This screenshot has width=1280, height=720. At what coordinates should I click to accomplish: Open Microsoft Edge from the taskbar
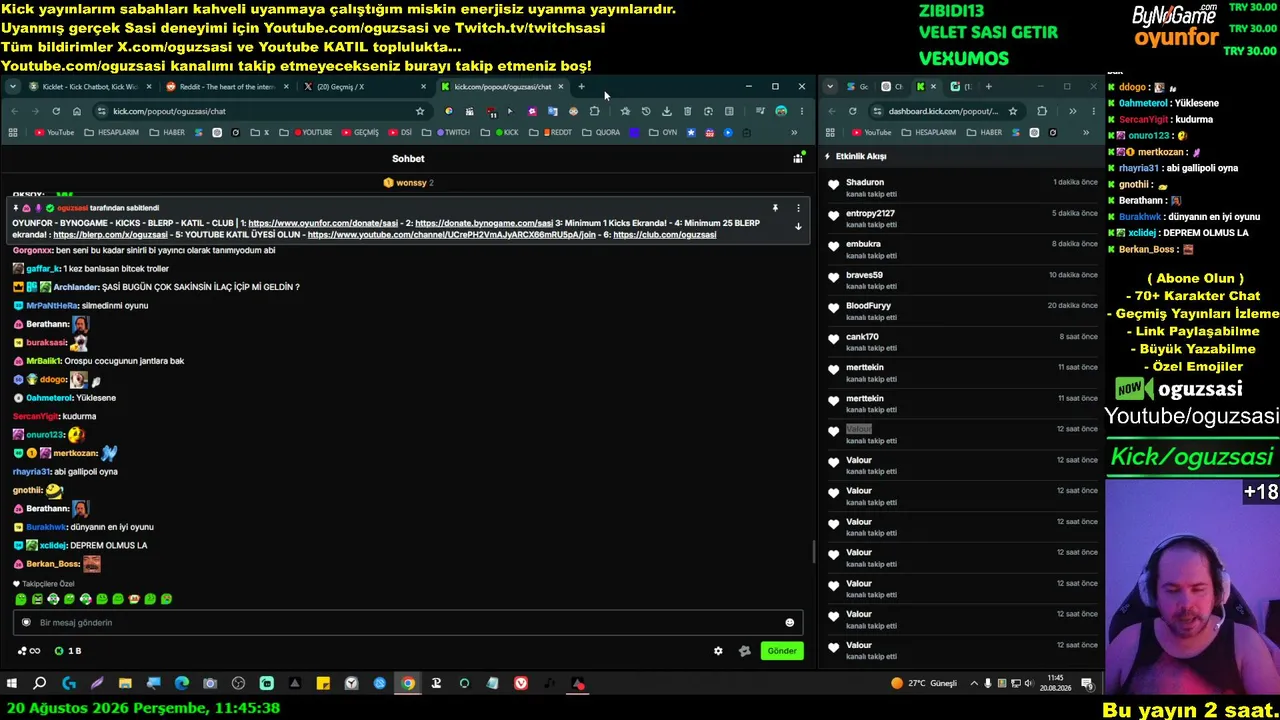pyautogui.click(x=181, y=684)
